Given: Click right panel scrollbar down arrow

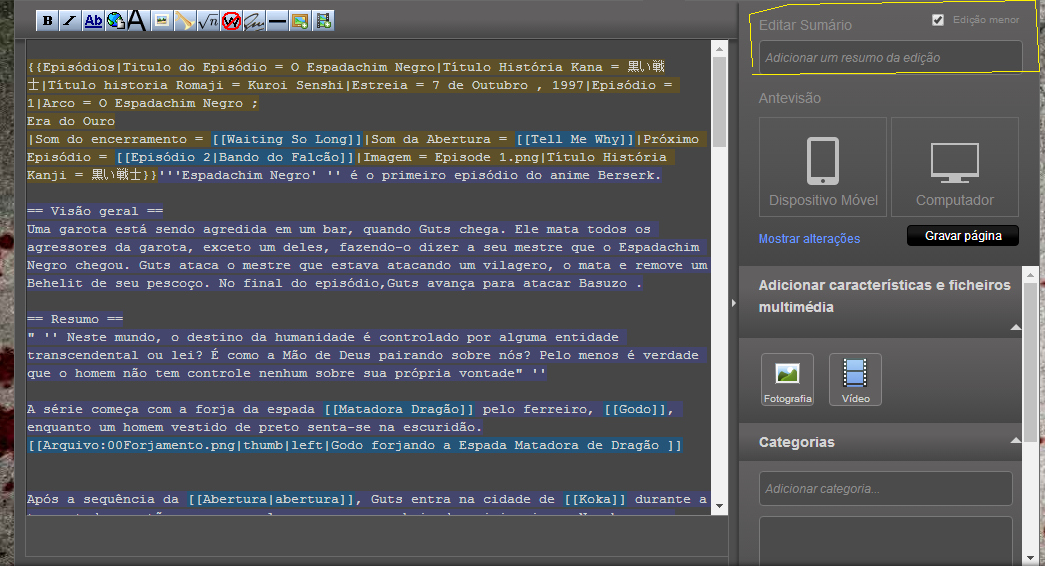Looking at the screenshot, I should click(x=1030, y=557).
